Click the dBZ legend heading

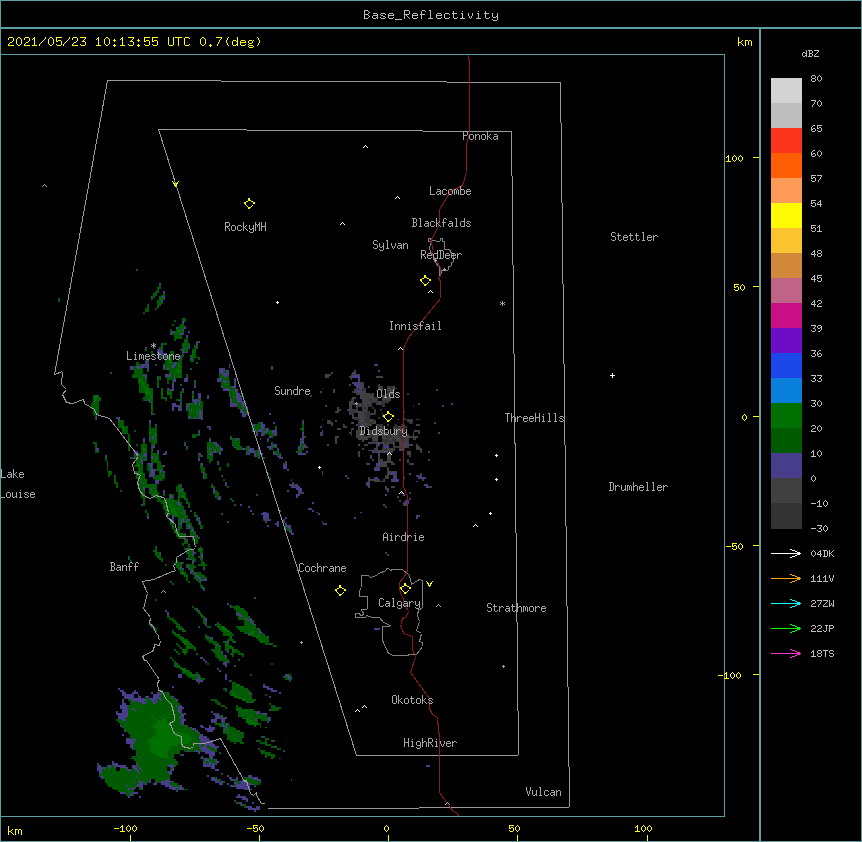[x=810, y=54]
